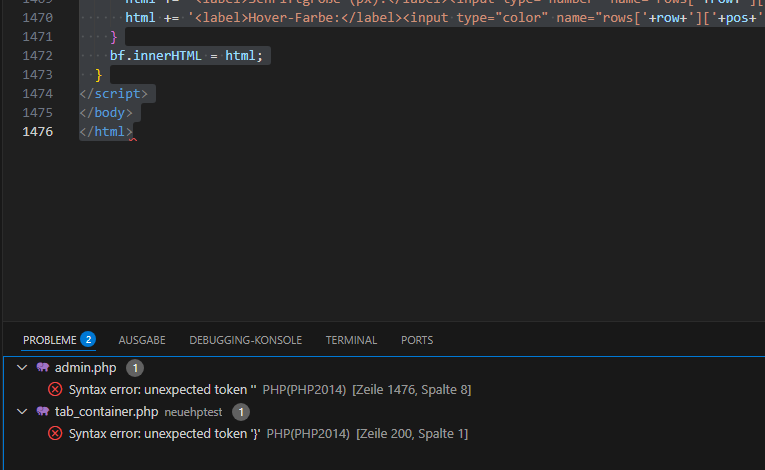Click the problem count badge next to neuehptest
Viewport: 765px width, 470px height.
click(242, 411)
